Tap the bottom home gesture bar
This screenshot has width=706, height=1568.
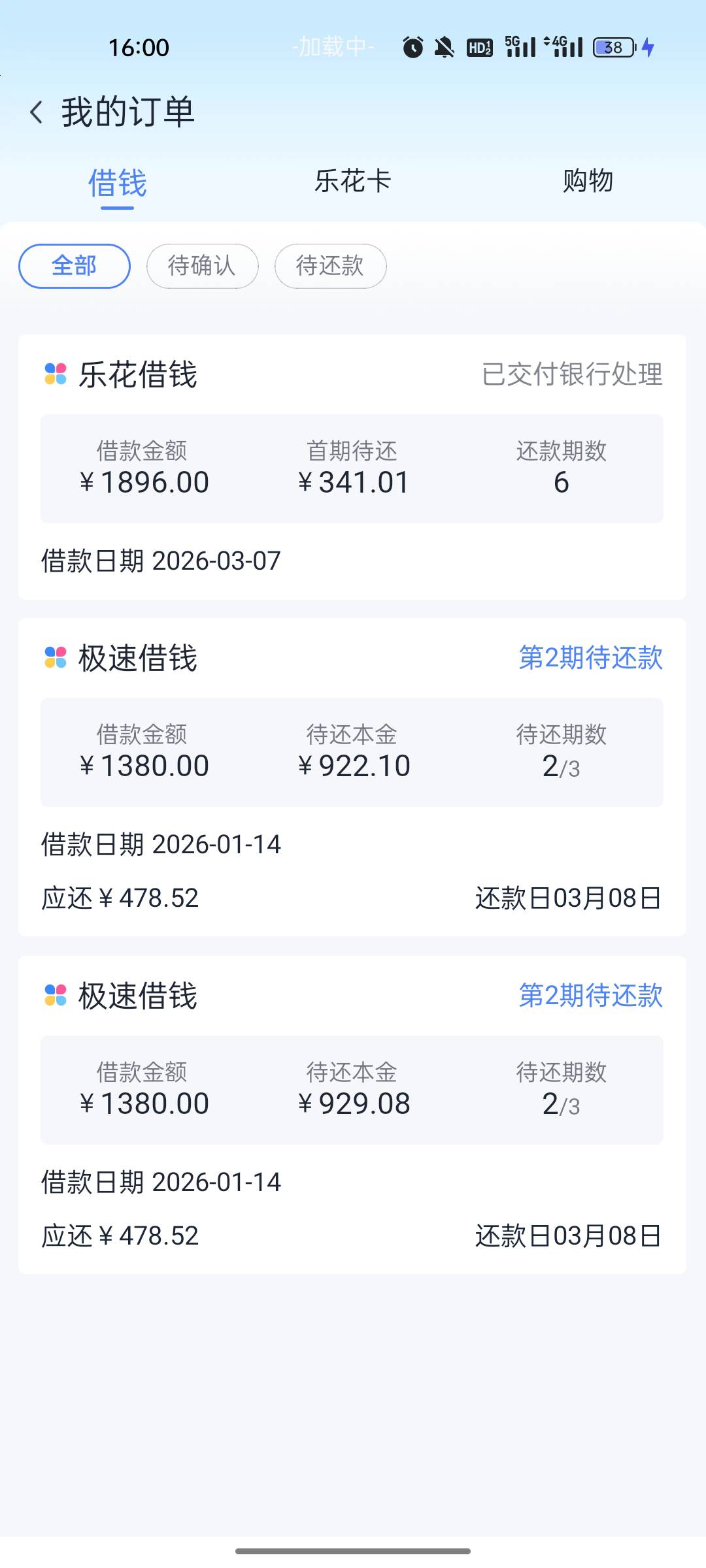click(x=353, y=1550)
